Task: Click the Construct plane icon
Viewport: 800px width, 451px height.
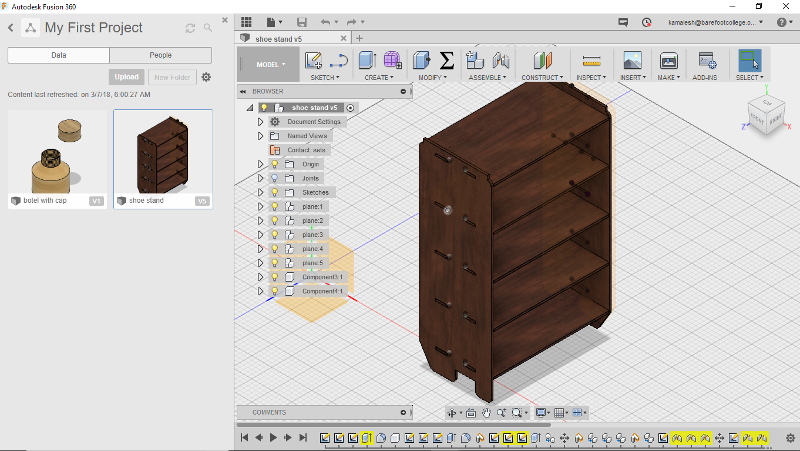Action: coord(542,61)
